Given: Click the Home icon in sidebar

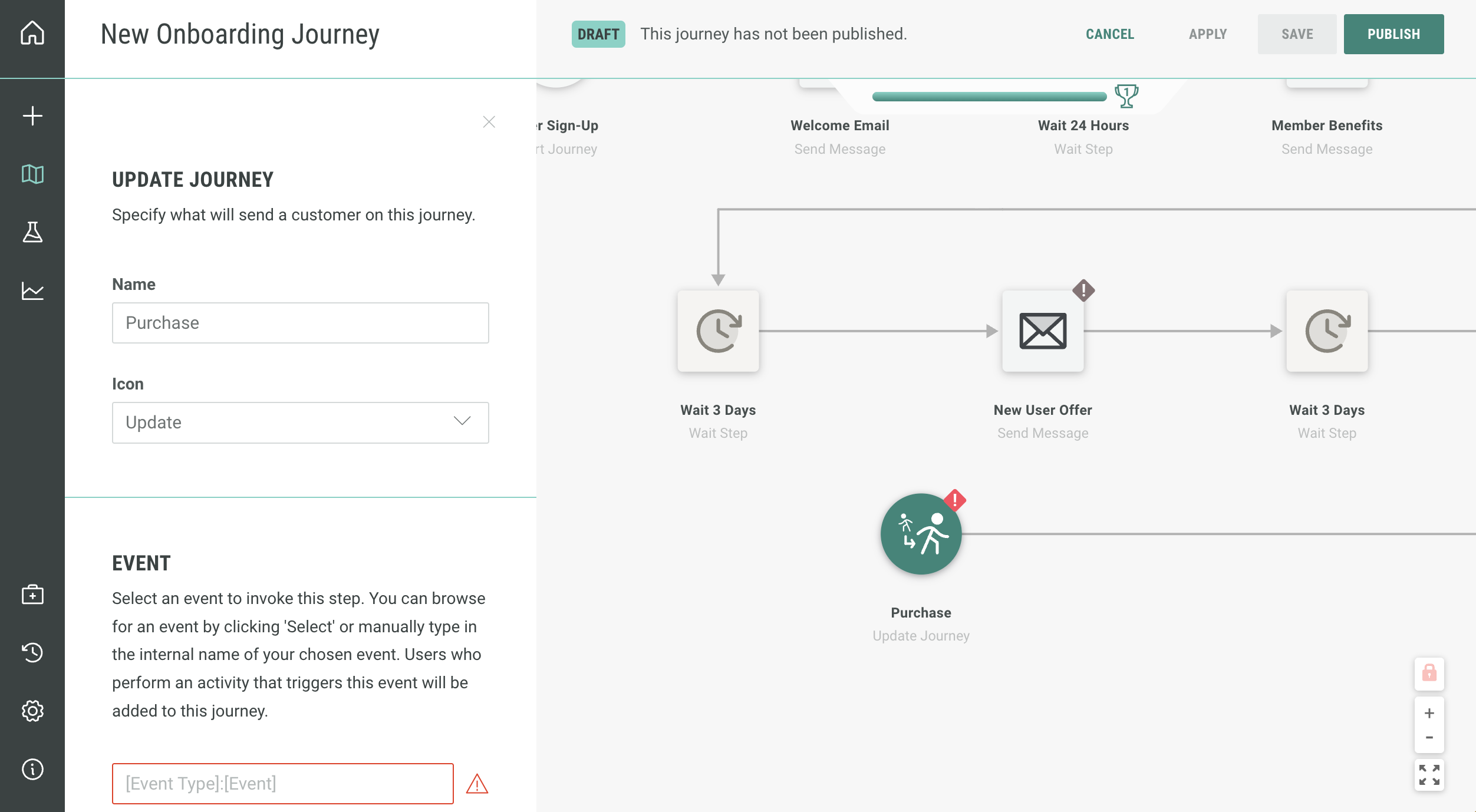Looking at the screenshot, I should click(x=32, y=33).
